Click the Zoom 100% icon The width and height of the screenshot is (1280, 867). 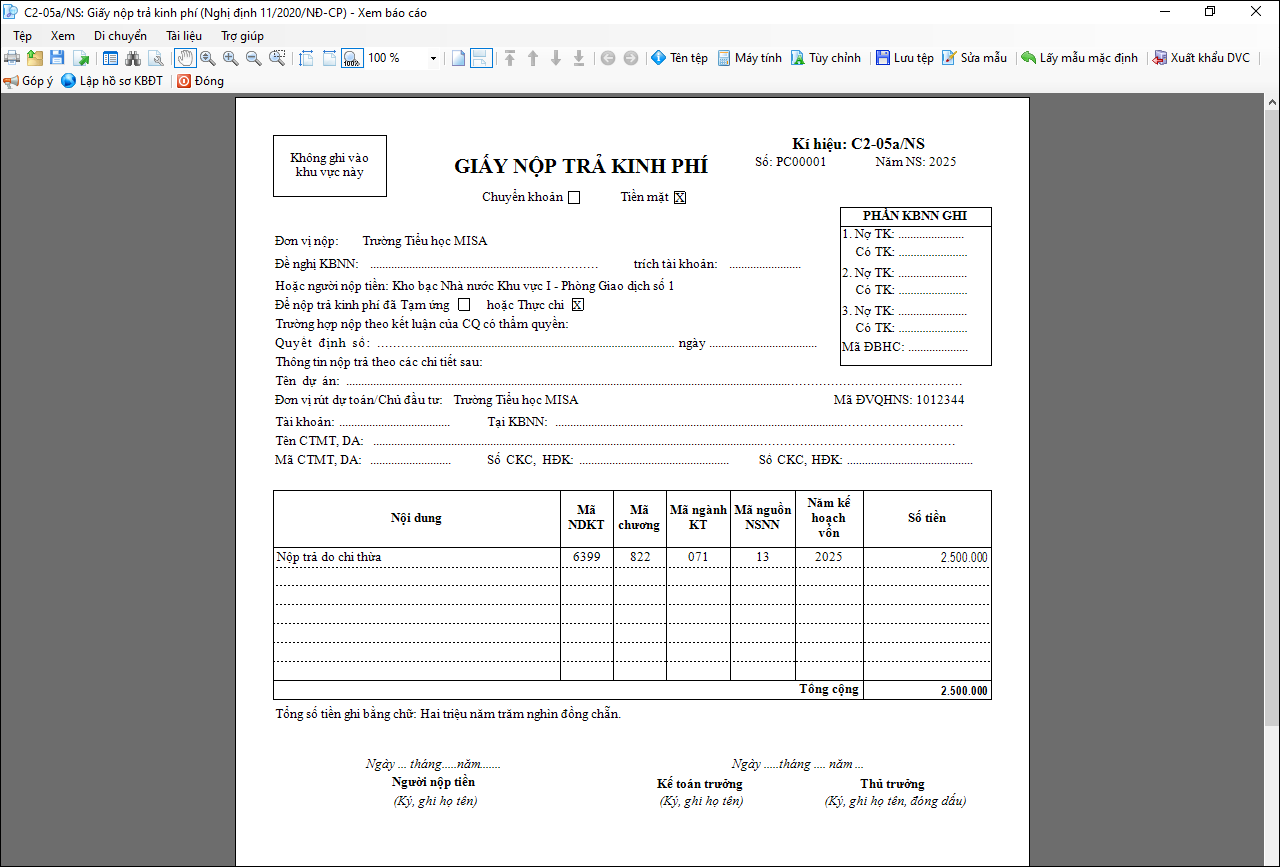tap(352, 58)
